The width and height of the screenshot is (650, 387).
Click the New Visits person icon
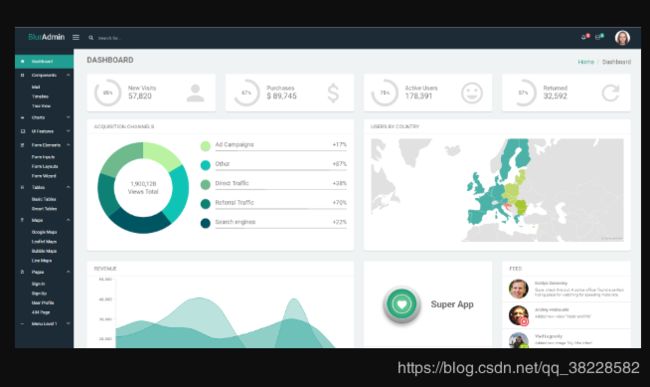tap(195, 93)
